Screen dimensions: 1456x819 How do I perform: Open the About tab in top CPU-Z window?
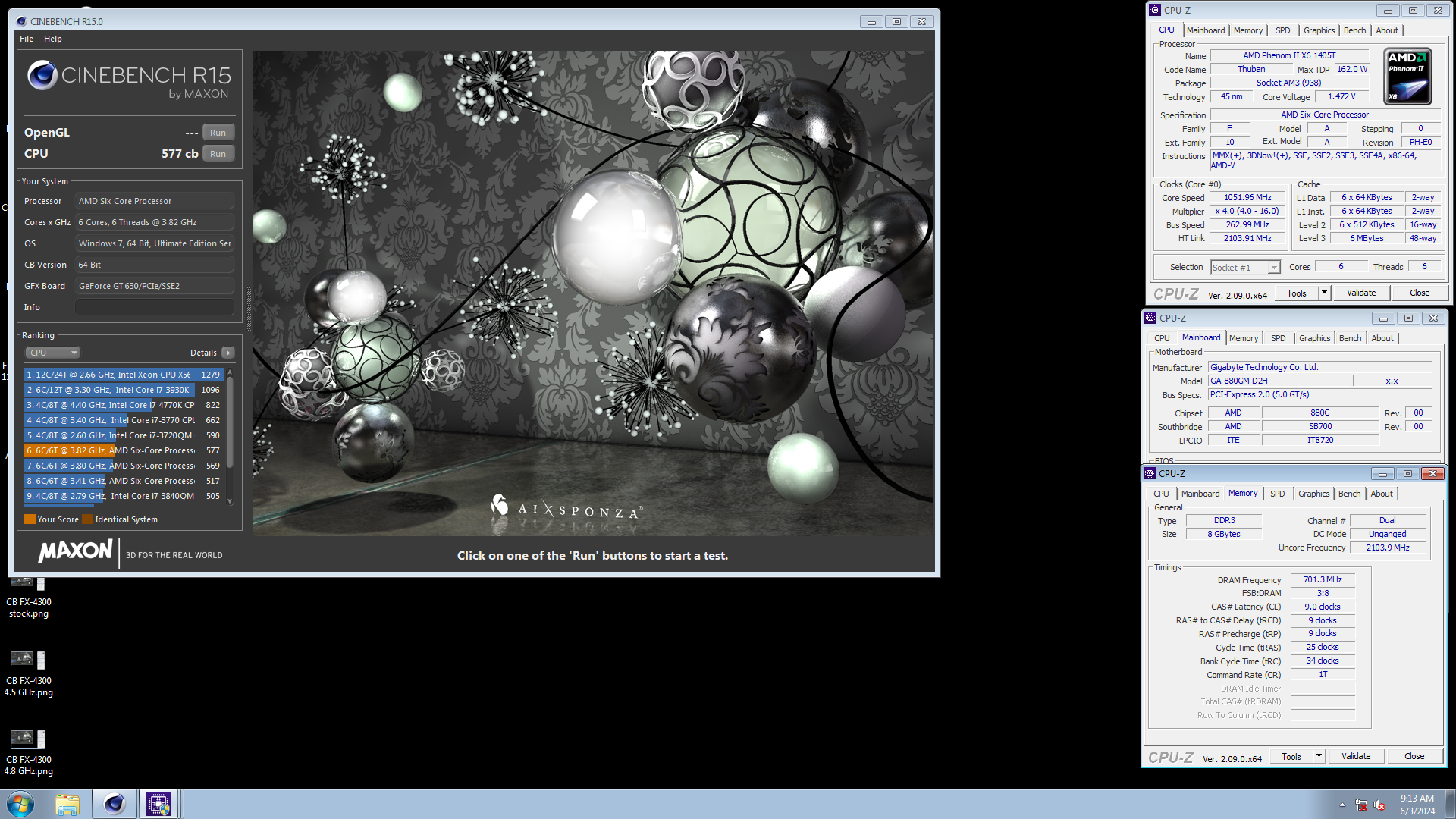point(1387,30)
